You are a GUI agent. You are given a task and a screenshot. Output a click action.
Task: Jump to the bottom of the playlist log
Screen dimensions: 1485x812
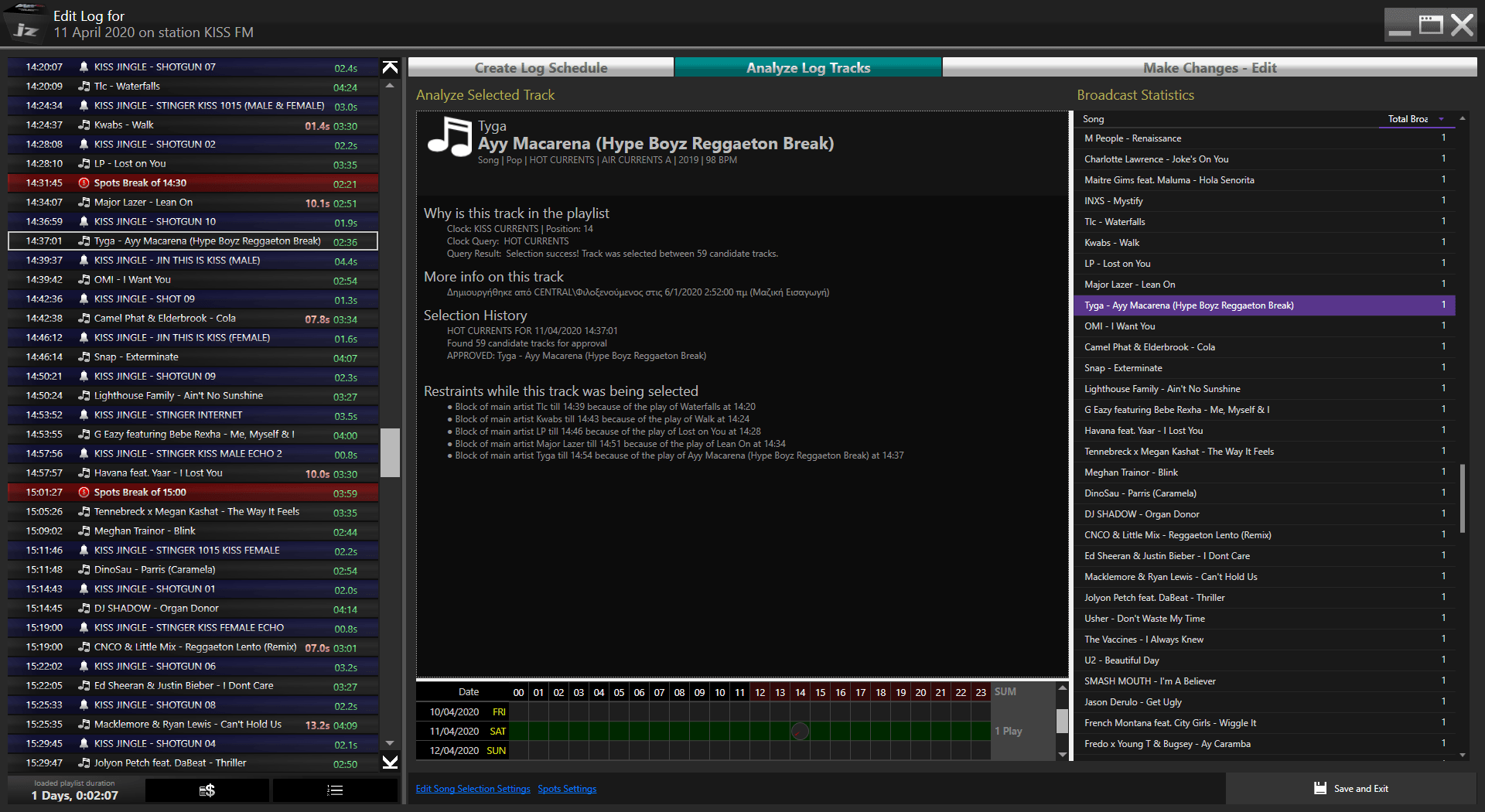coord(391,763)
